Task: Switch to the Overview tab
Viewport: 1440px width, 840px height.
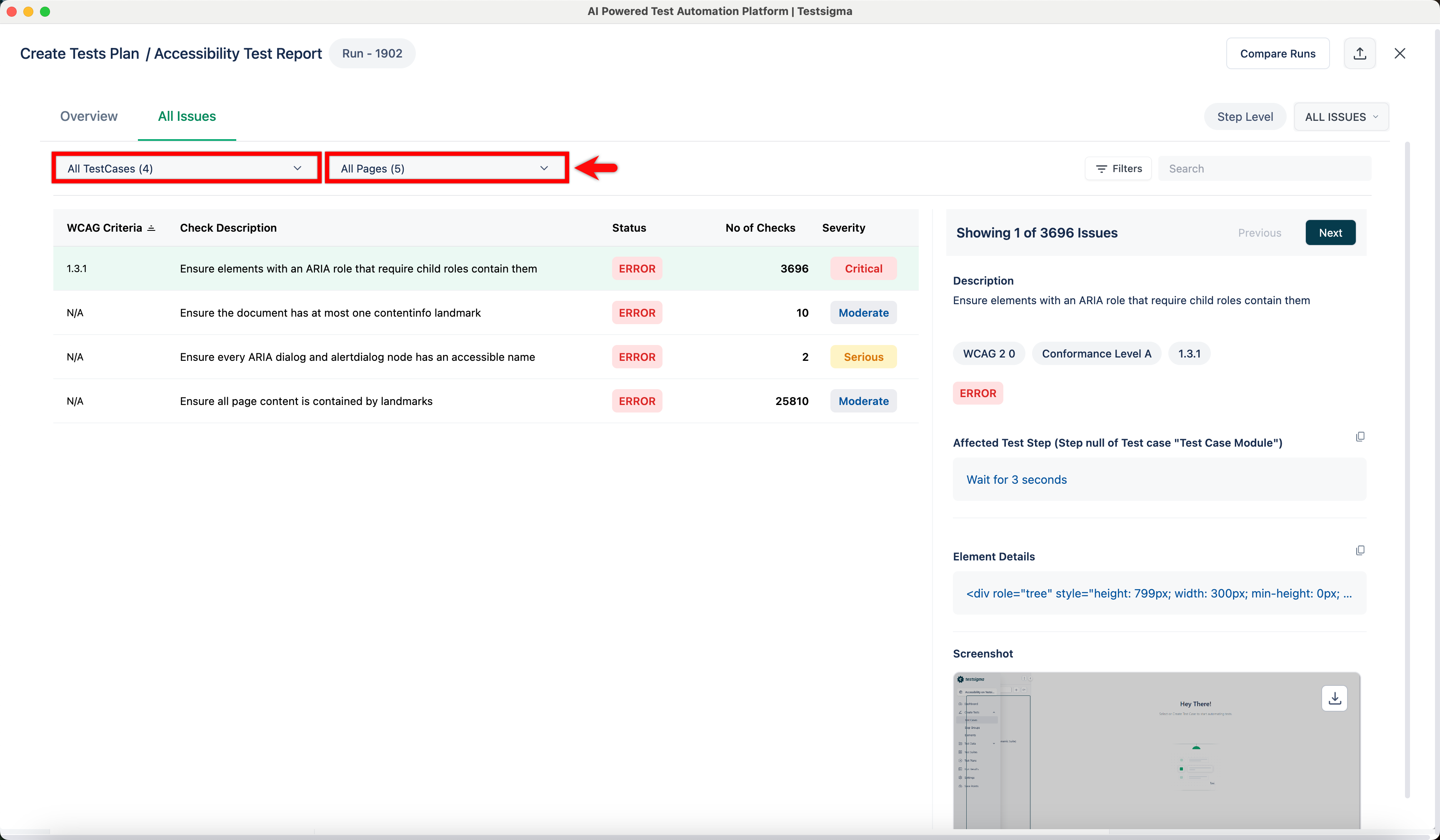Action: click(89, 116)
